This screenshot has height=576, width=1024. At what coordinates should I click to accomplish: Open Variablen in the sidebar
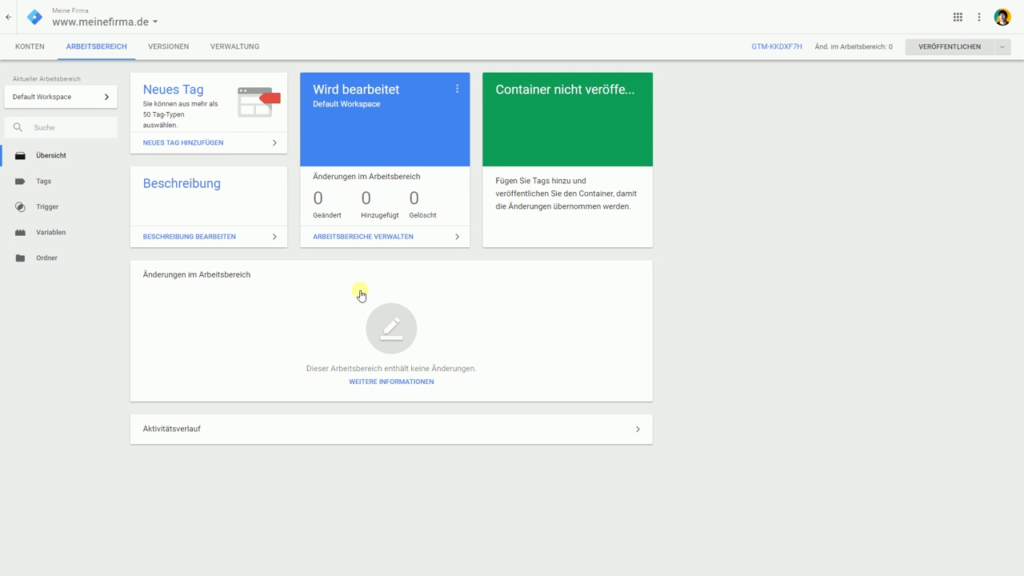pos(51,232)
